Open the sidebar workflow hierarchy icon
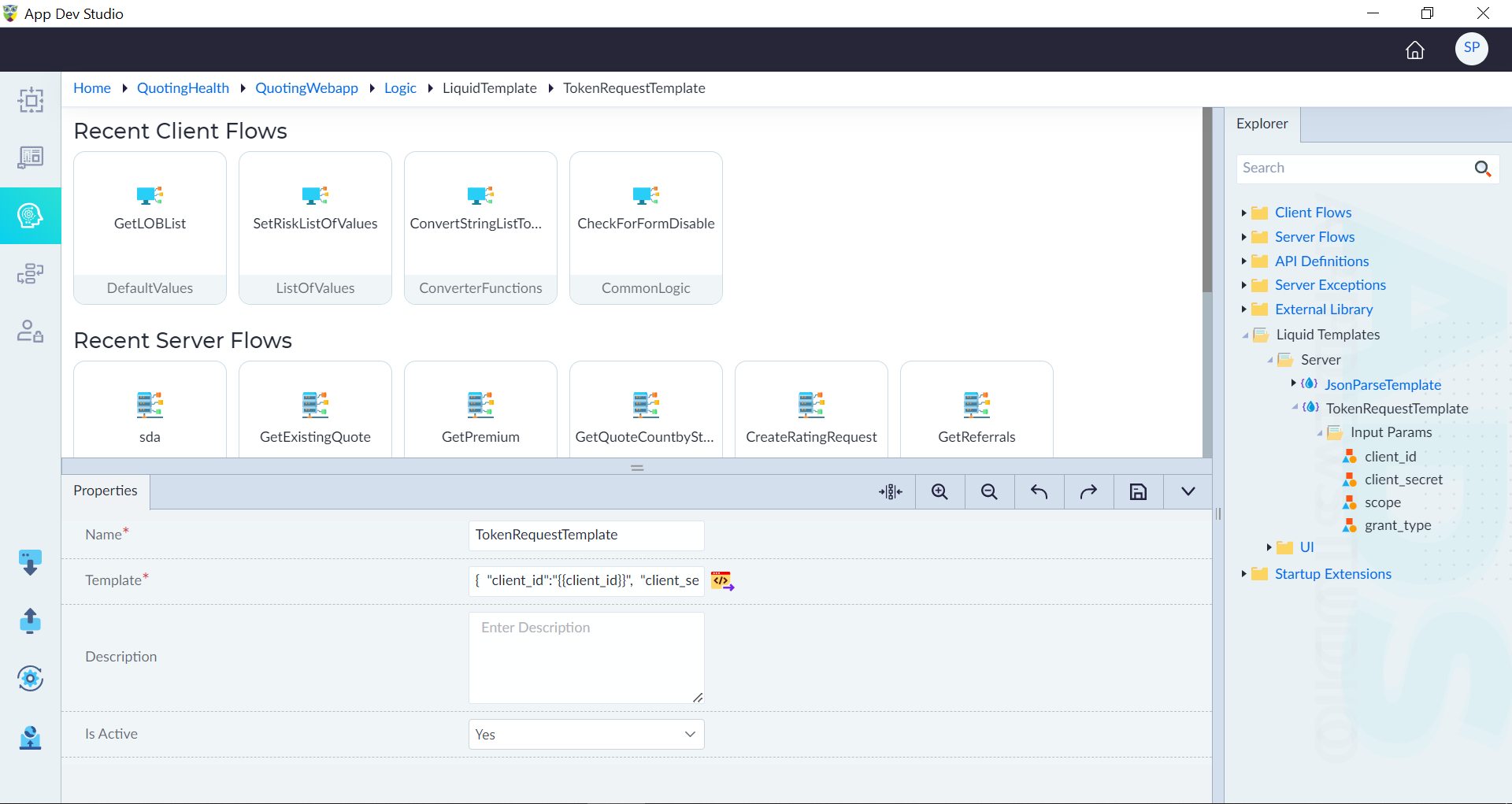The height and width of the screenshot is (804, 1512). 30,273
